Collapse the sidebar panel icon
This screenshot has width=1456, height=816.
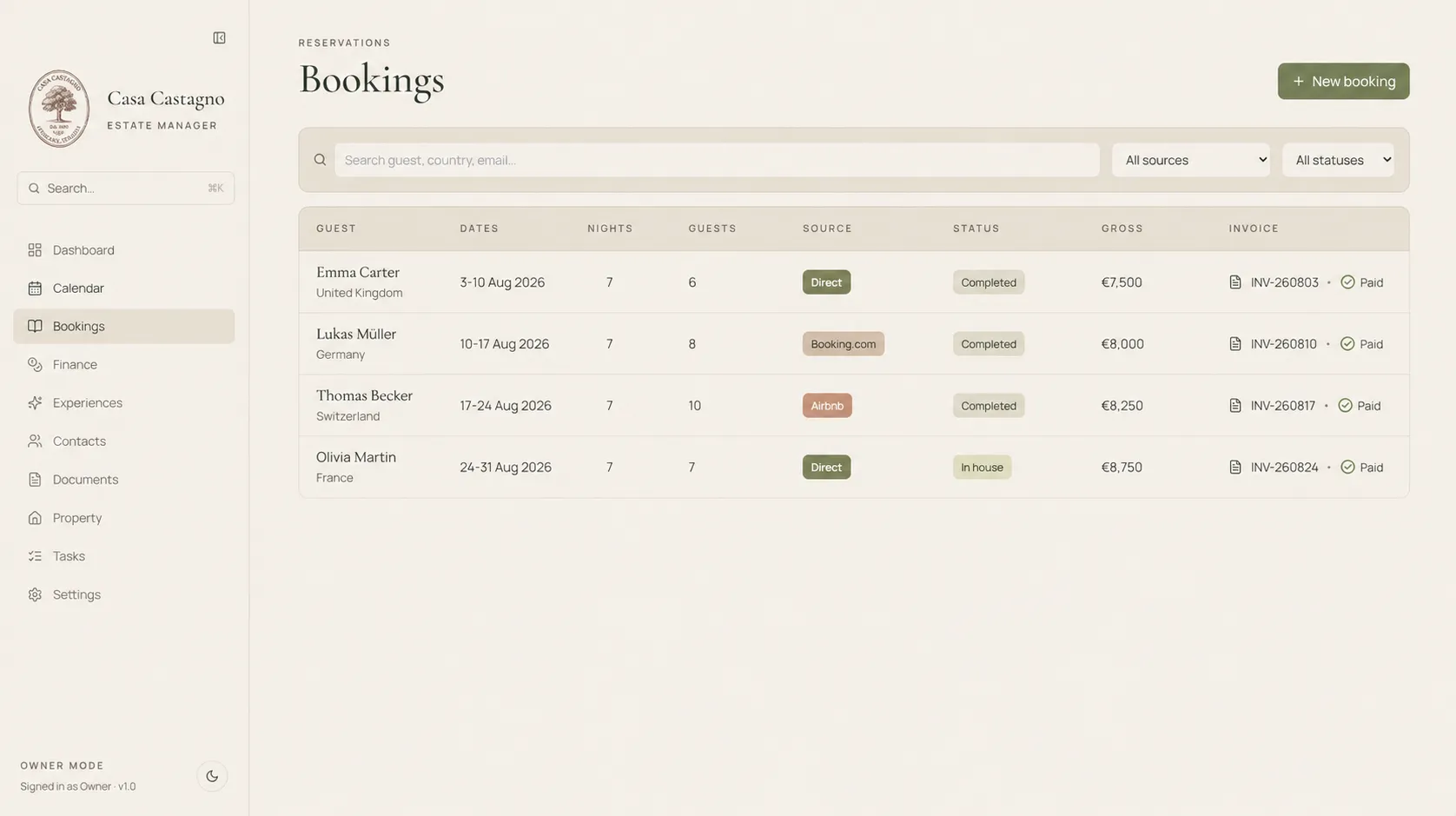pyautogui.click(x=219, y=38)
